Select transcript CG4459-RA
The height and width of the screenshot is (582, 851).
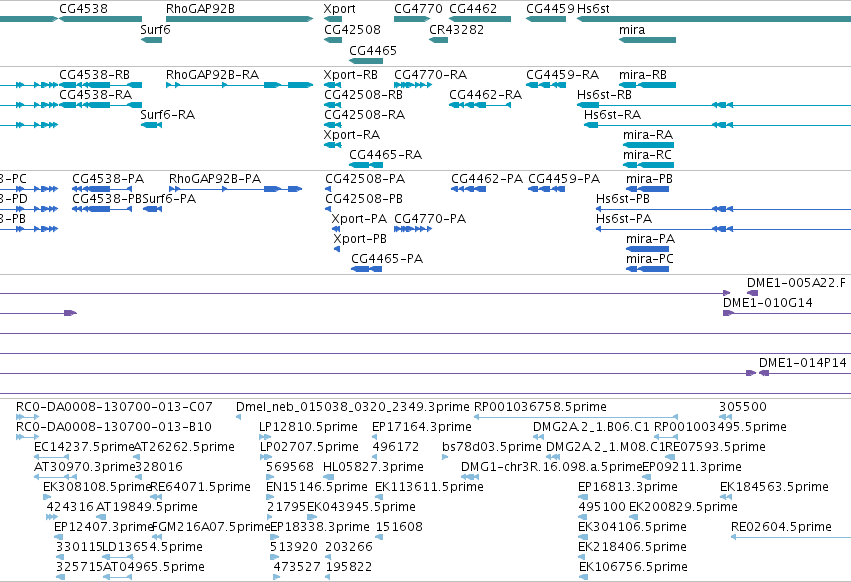point(562,75)
